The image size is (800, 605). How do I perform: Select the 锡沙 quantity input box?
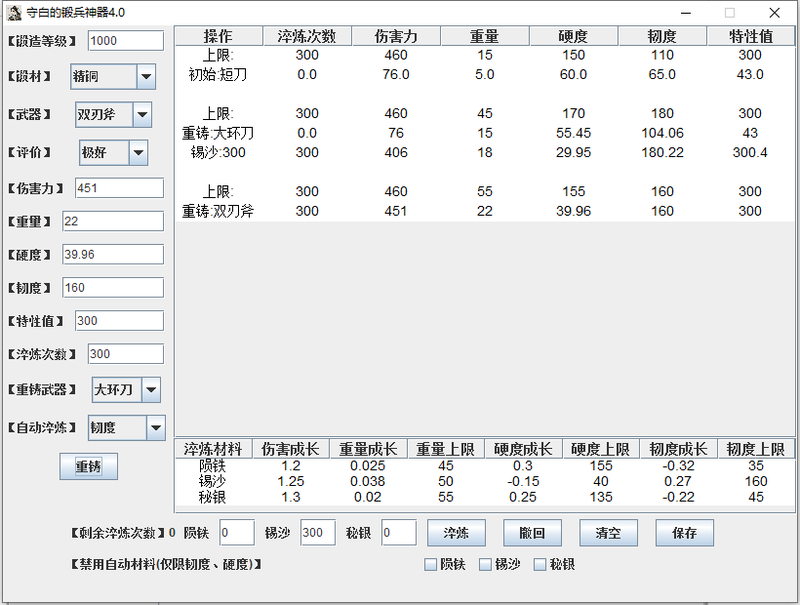[318, 533]
